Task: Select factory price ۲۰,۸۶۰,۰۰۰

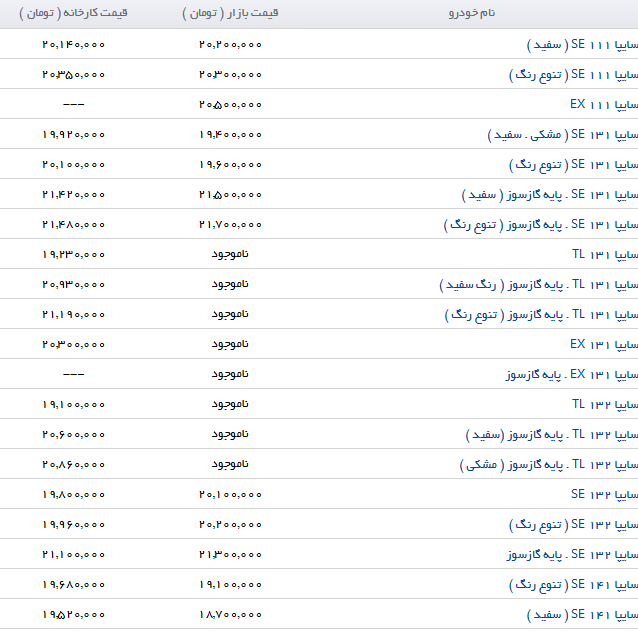Action: 73,465
